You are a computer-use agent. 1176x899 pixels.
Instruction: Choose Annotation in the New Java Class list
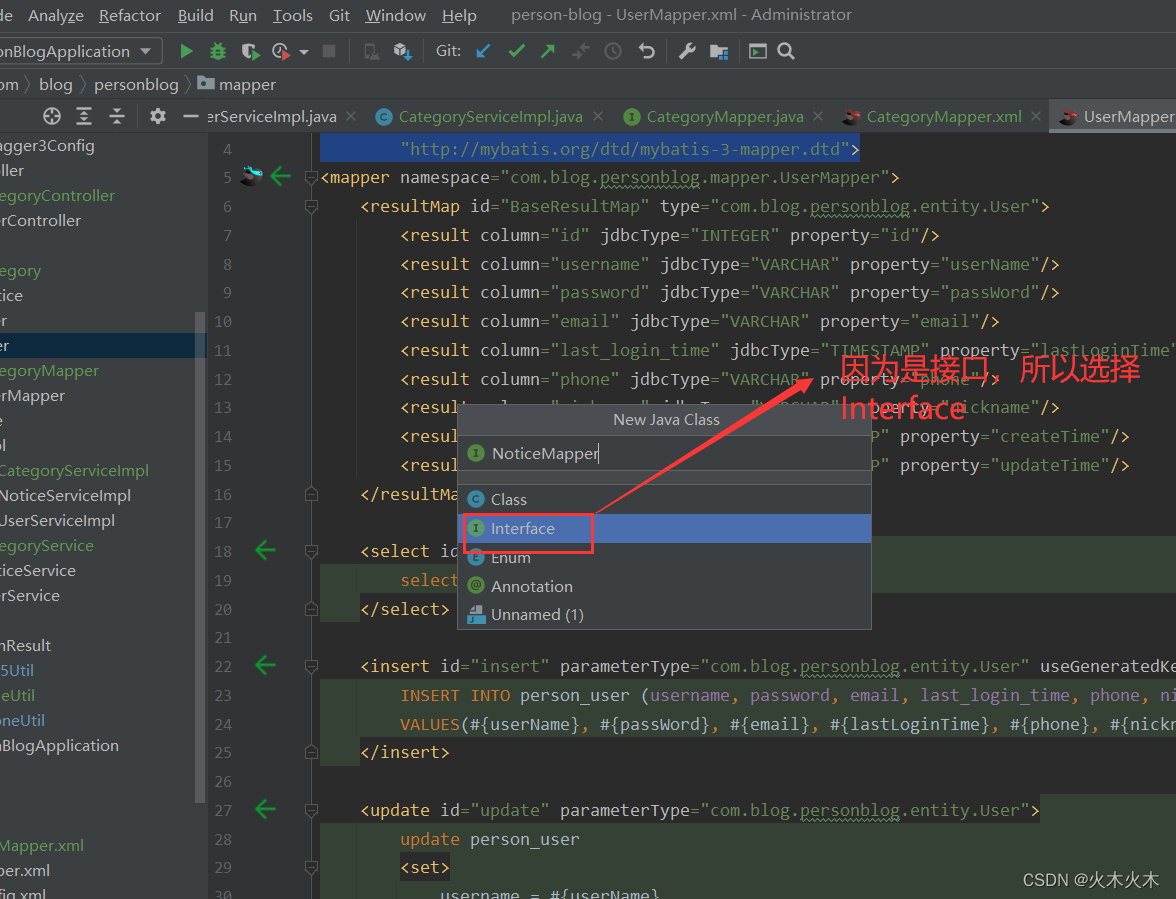(531, 587)
